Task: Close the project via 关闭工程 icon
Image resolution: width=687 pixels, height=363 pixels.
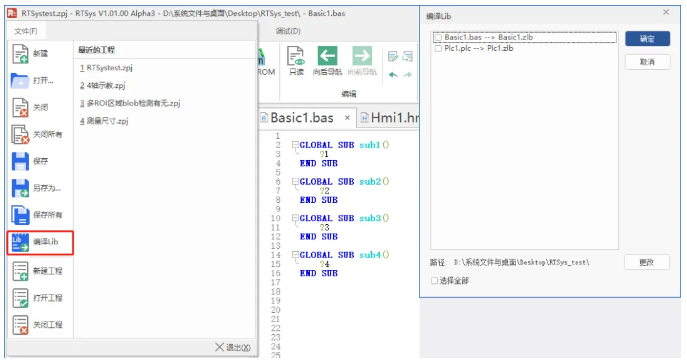Action: (x=20, y=325)
